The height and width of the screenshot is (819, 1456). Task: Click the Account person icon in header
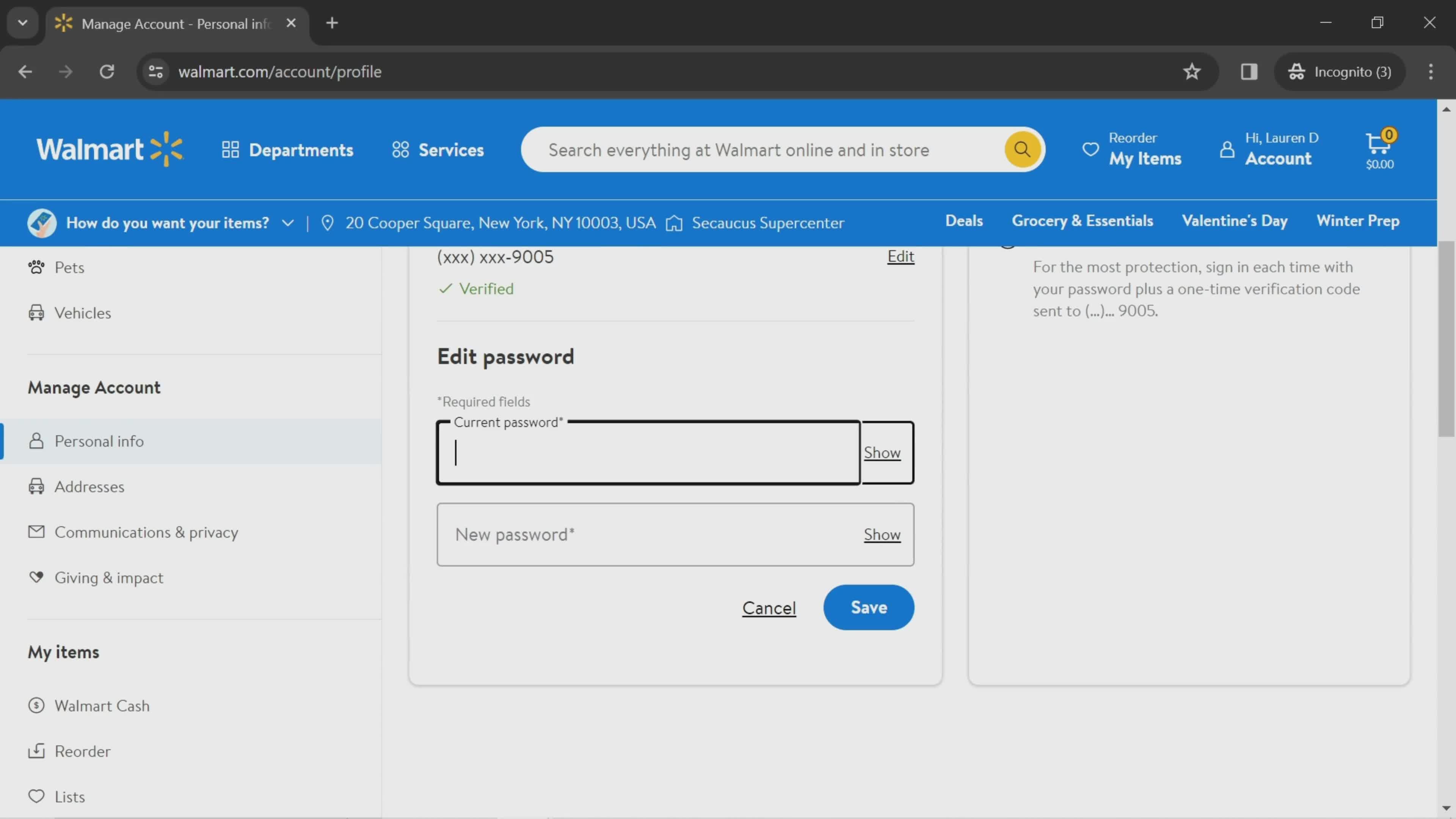1227,150
